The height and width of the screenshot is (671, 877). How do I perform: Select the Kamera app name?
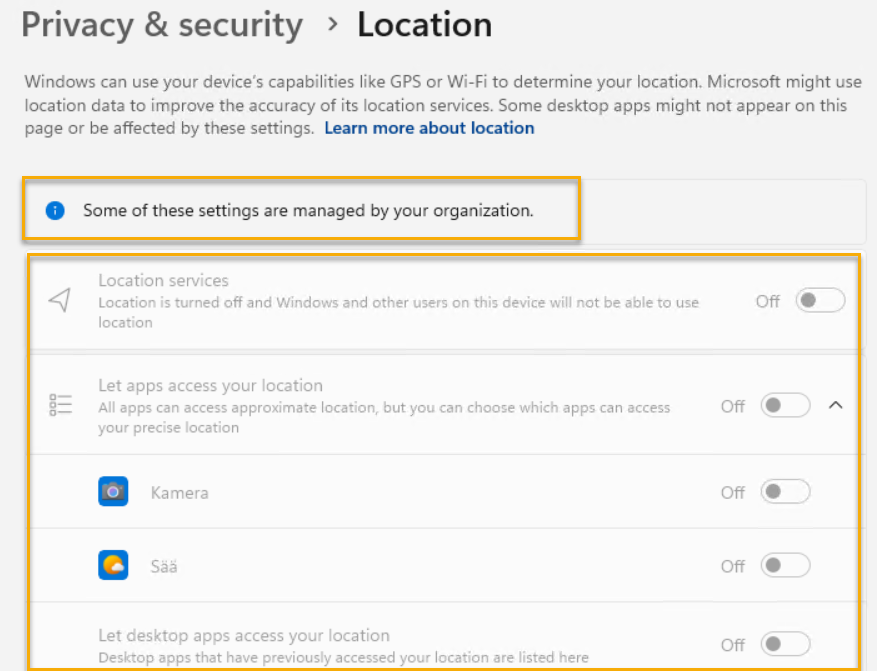(x=179, y=493)
